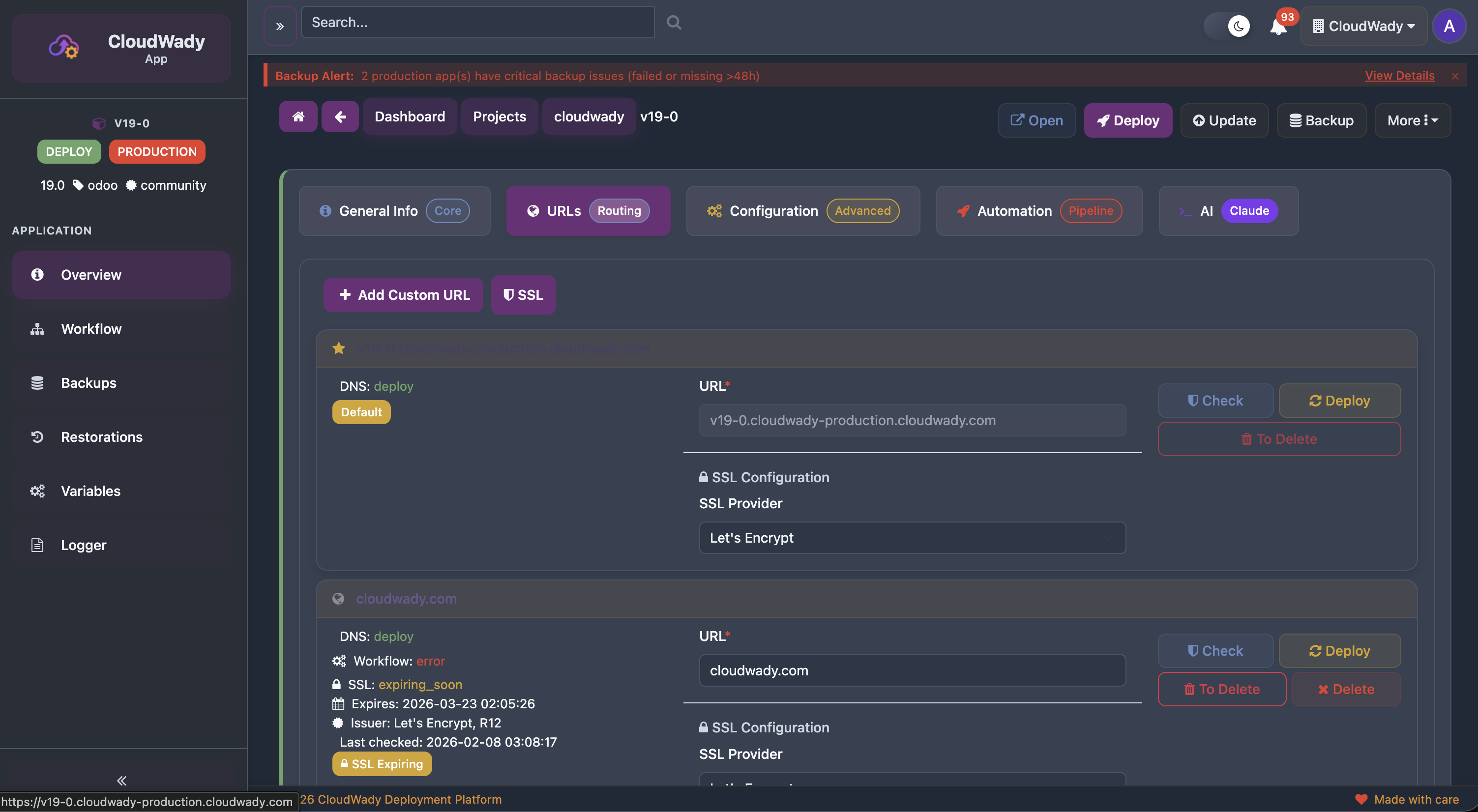Viewport: 1478px width, 812px height.
Task: Switch to the Configuration Advanced tab
Action: (802, 210)
